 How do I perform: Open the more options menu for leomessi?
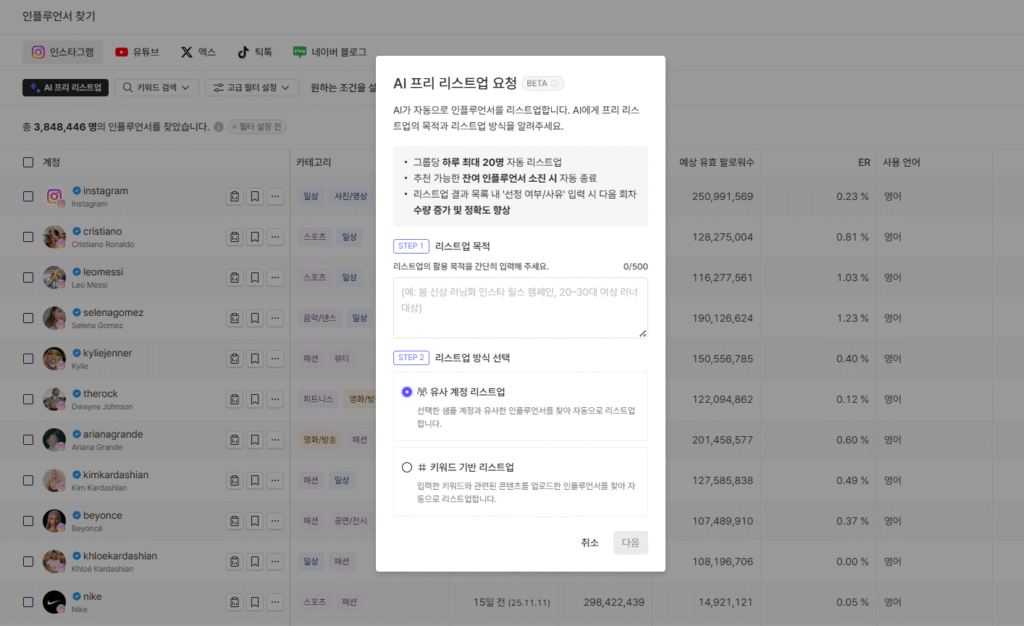click(x=275, y=277)
